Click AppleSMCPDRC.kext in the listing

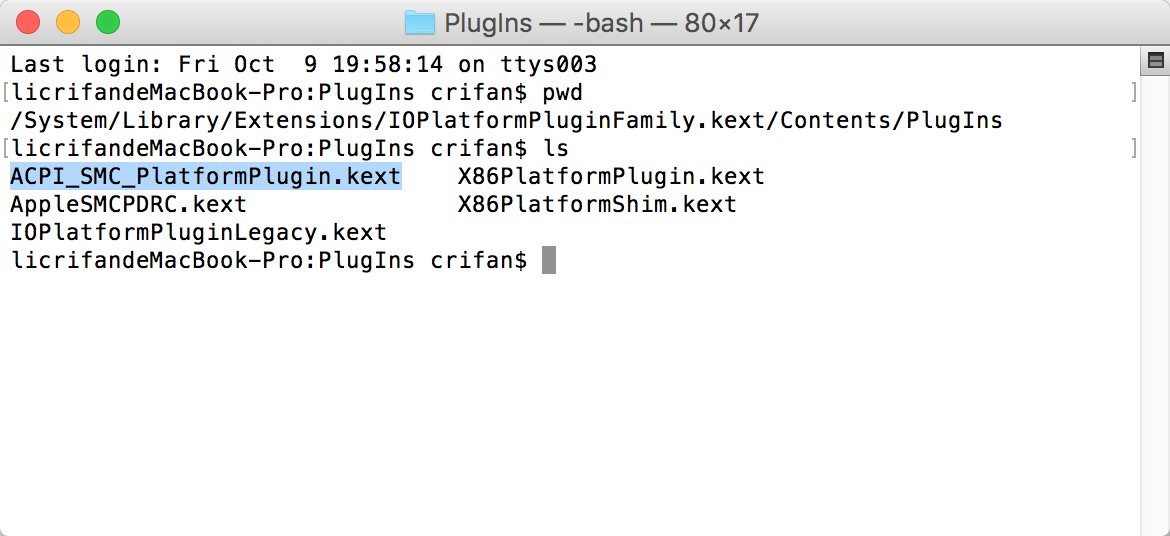(x=128, y=205)
